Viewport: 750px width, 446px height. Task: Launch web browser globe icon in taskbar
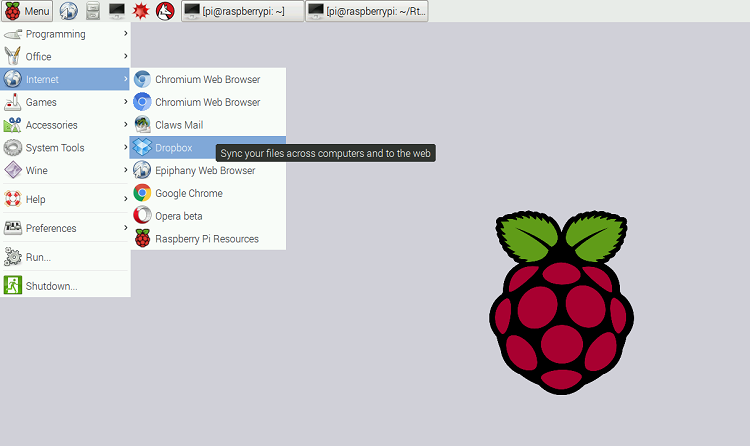coord(68,11)
